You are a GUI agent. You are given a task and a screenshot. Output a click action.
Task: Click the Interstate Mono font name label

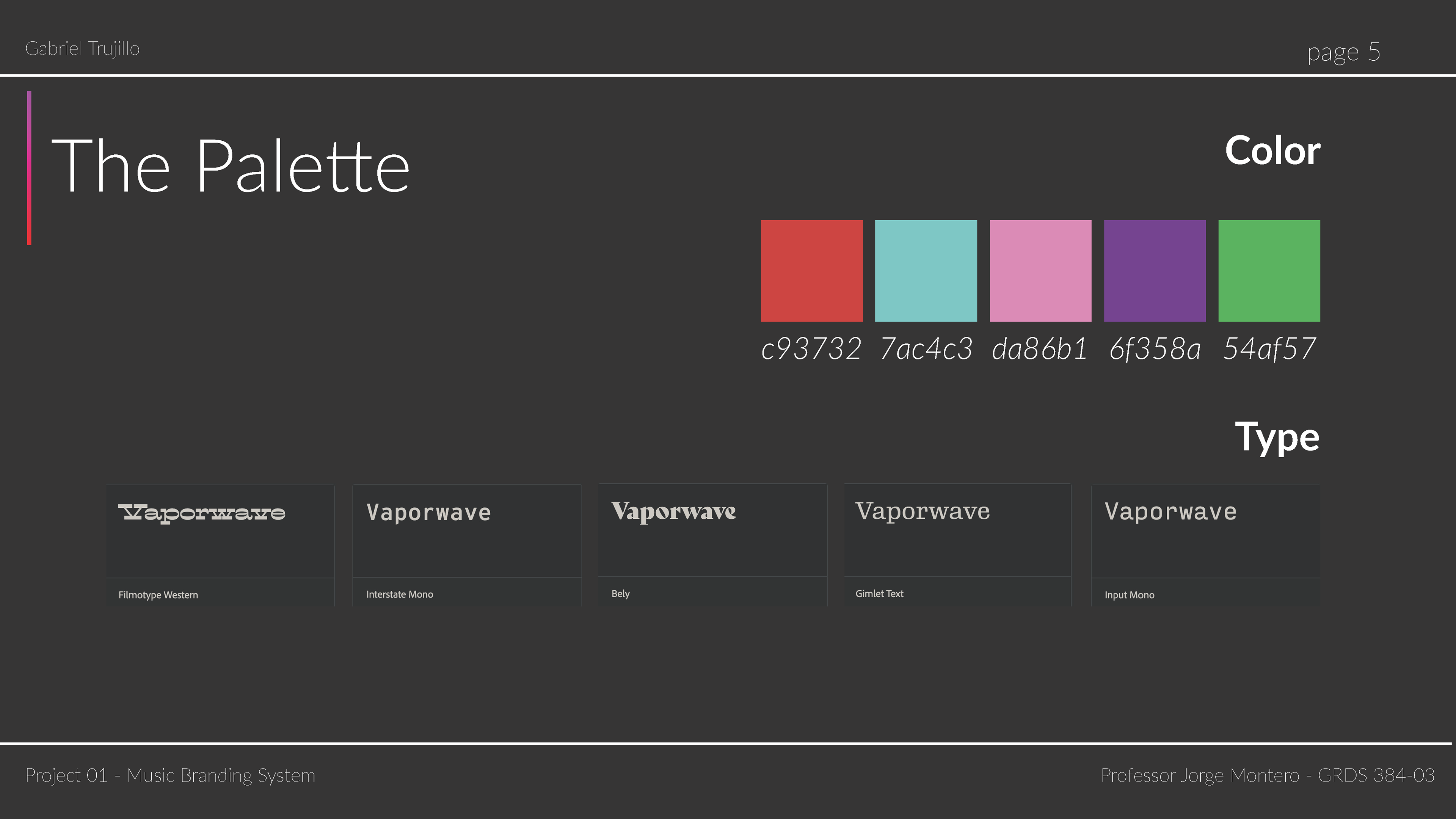(399, 594)
